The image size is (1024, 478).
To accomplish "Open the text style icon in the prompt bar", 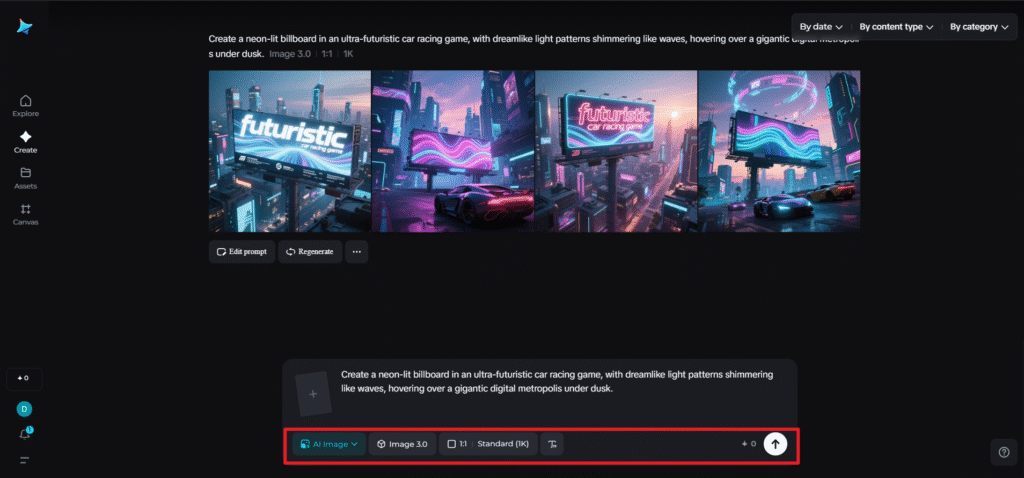I will 556,444.
